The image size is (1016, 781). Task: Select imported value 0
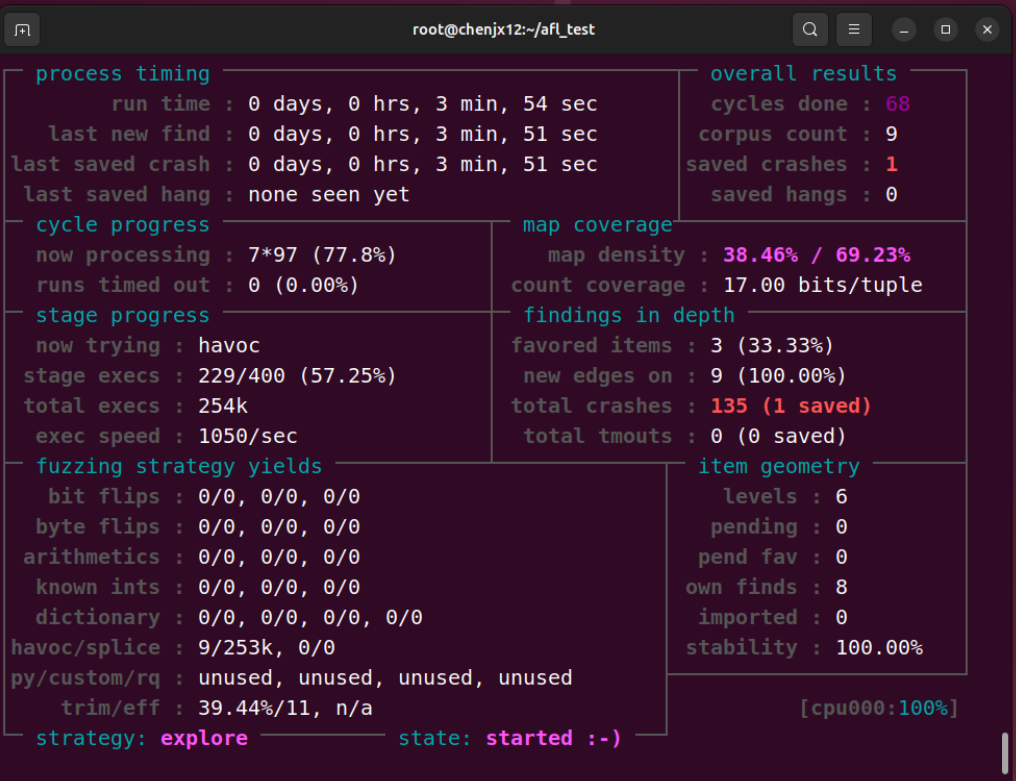(x=841, y=617)
